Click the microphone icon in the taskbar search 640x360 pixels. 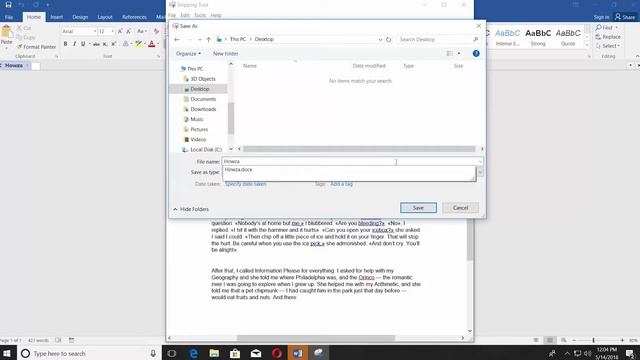pyautogui.click(x=153, y=353)
